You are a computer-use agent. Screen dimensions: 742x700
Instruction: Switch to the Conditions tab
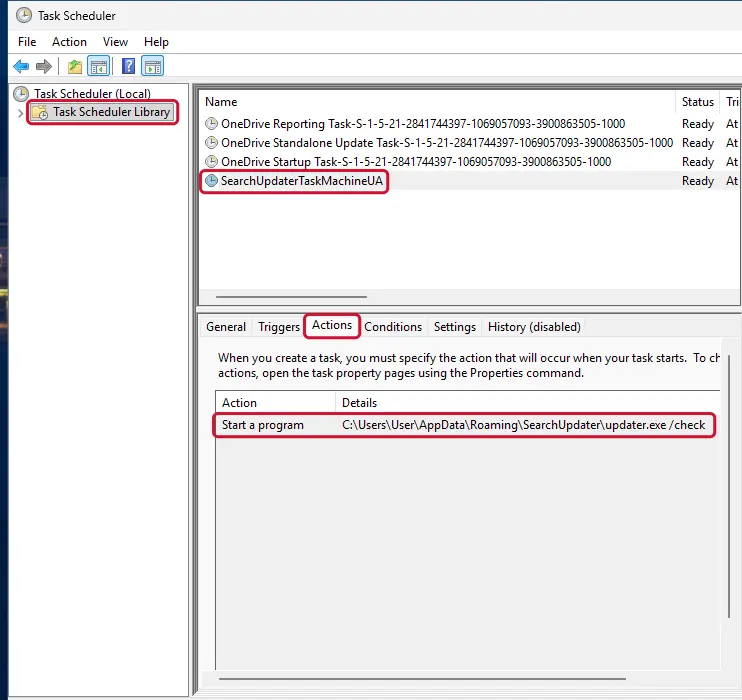coord(393,327)
